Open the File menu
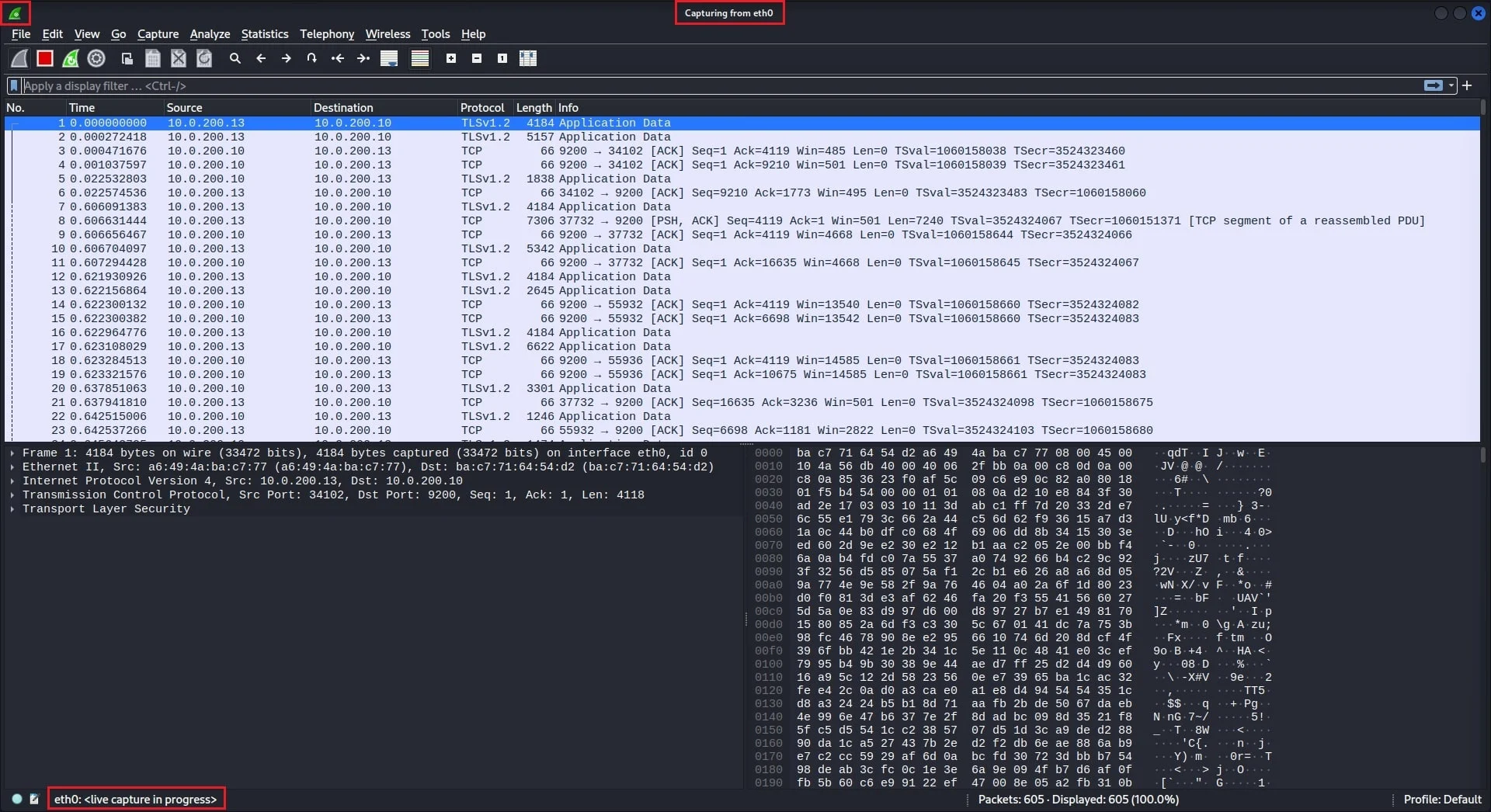The width and height of the screenshot is (1491, 812). click(21, 34)
